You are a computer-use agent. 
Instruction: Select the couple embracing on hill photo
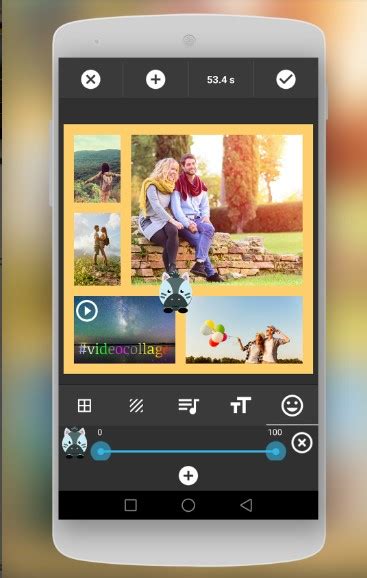tap(97, 249)
